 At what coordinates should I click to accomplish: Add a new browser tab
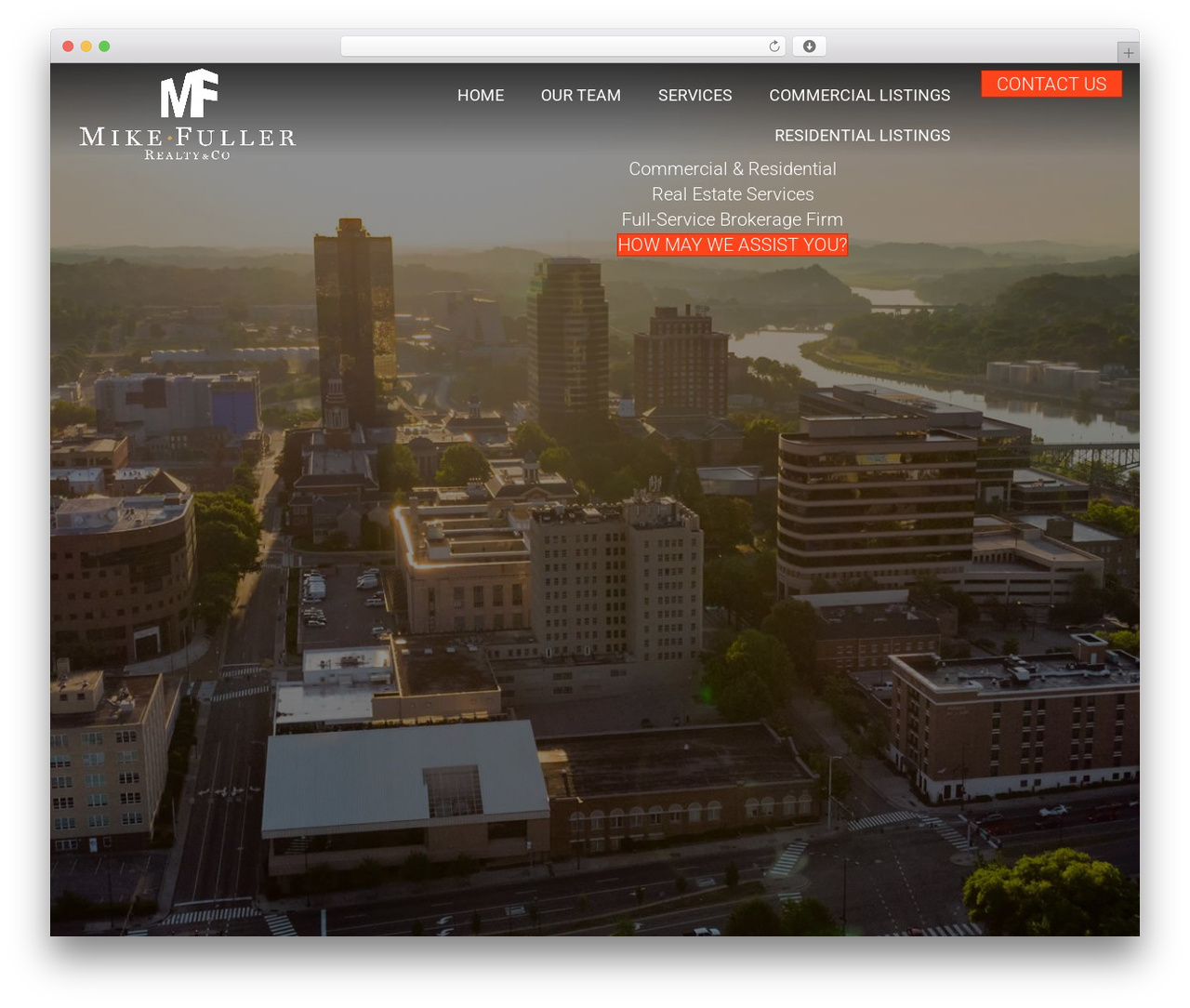1128,53
